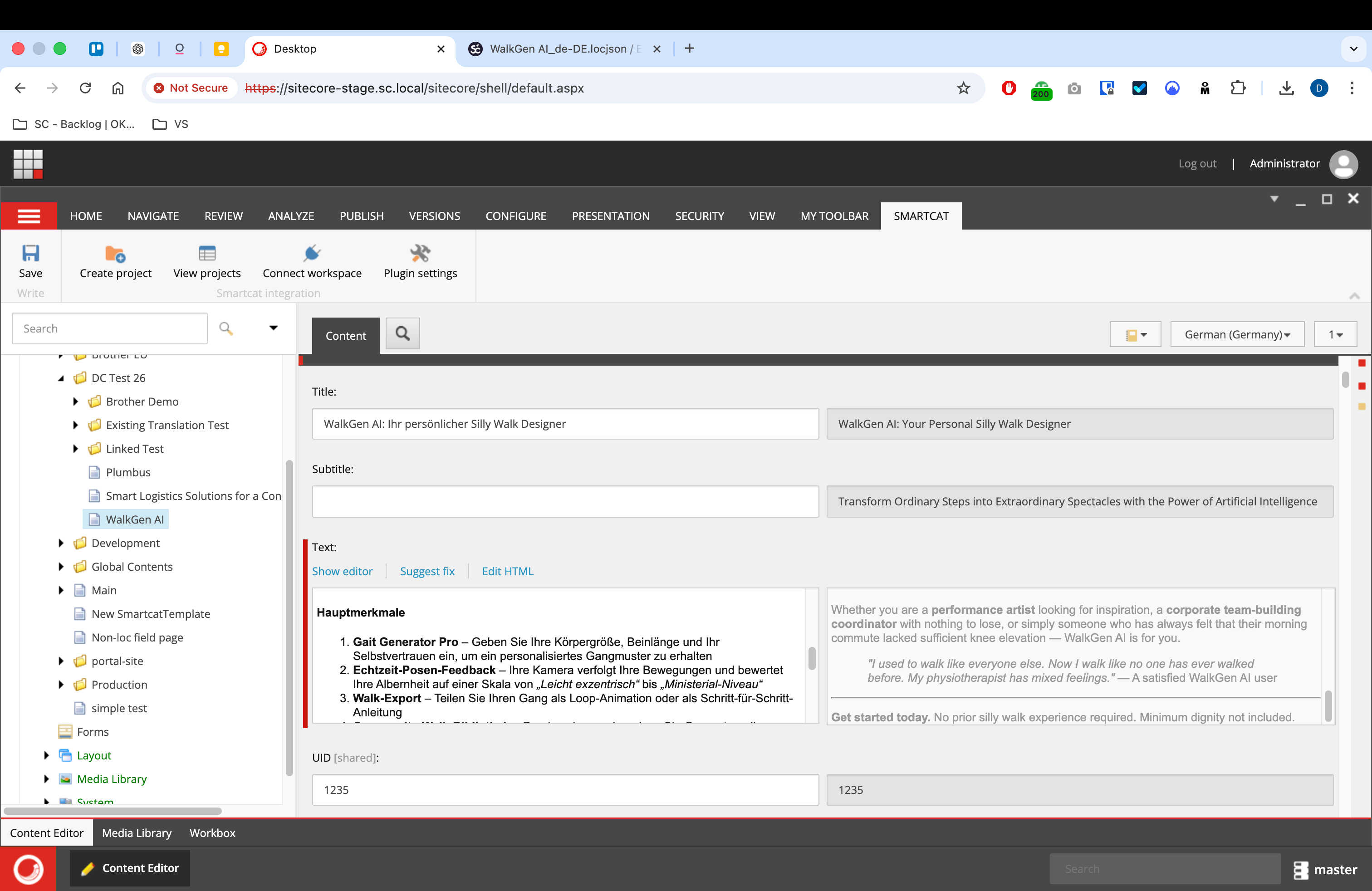Click the Show editor link

[343, 571]
